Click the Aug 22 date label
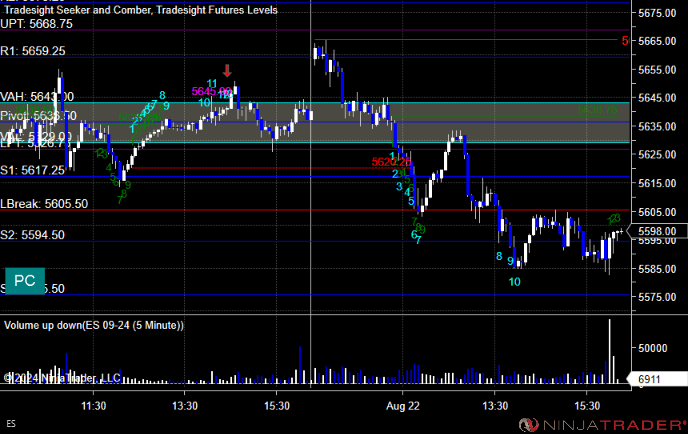The width and height of the screenshot is (688, 434). point(402,406)
